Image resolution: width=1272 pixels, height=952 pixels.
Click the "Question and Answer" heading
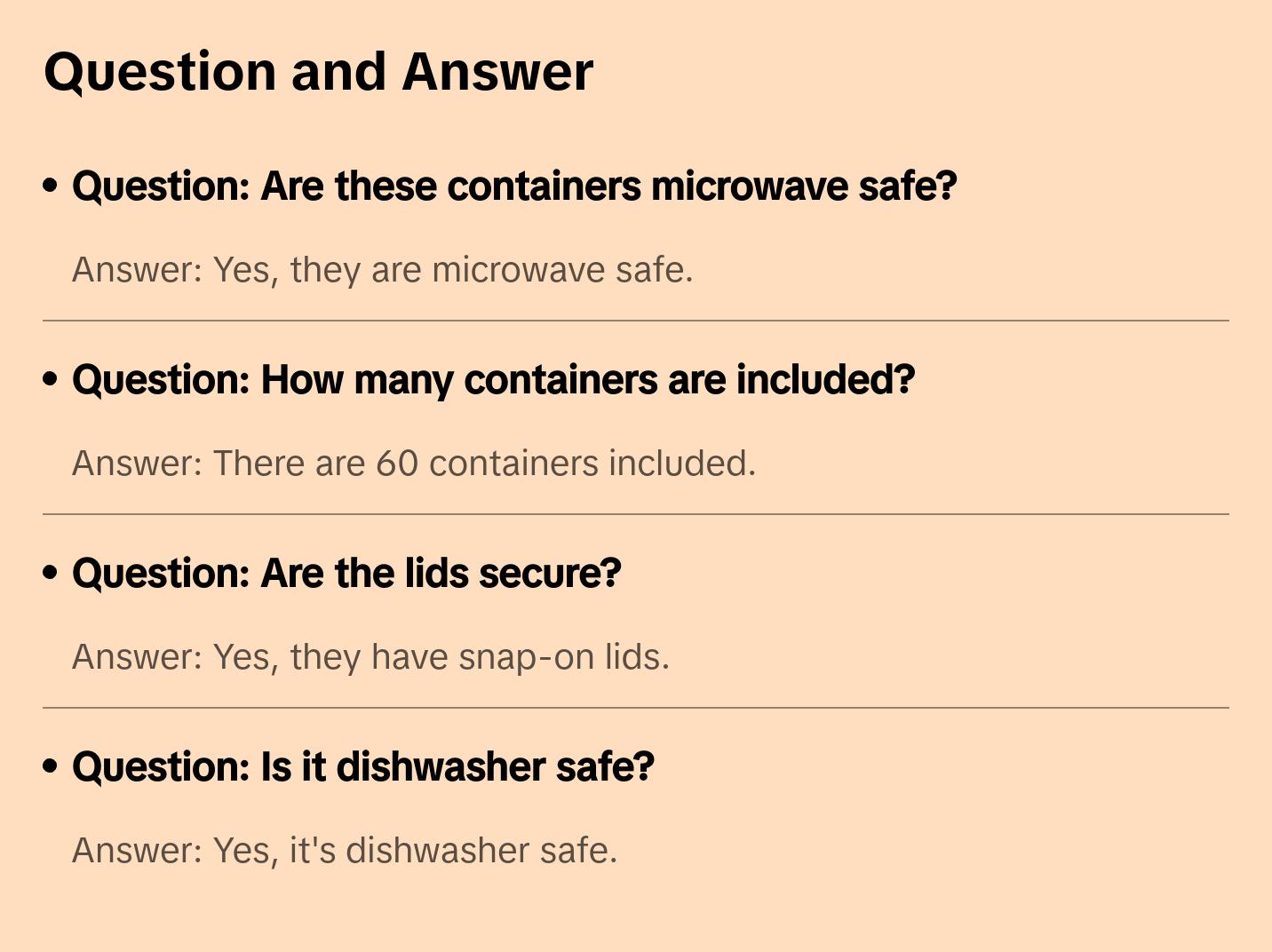pos(318,71)
